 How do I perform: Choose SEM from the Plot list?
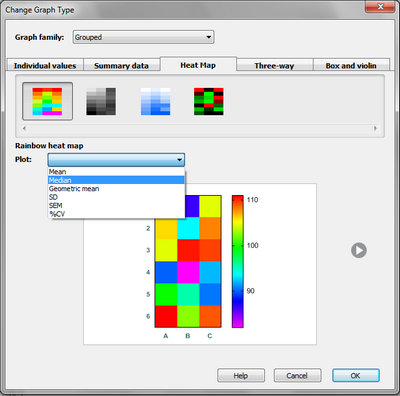(x=116, y=205)
